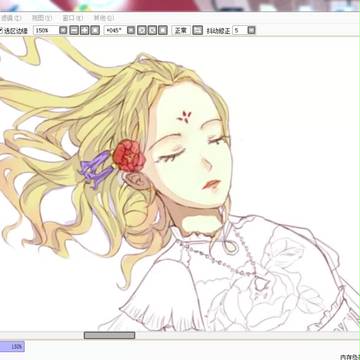Open the 视图 (View) menu
The height and width of the screenshot is (360, 360).
(42, 18)
